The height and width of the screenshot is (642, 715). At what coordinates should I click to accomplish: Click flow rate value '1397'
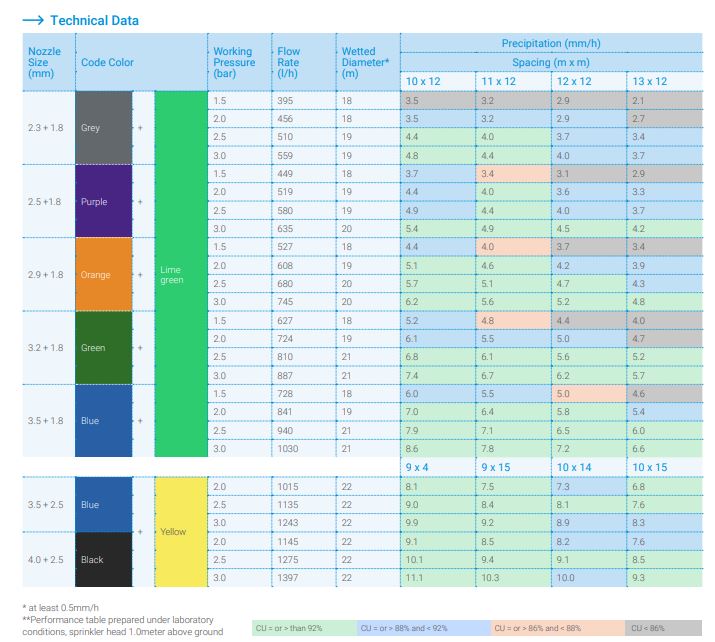288,578
